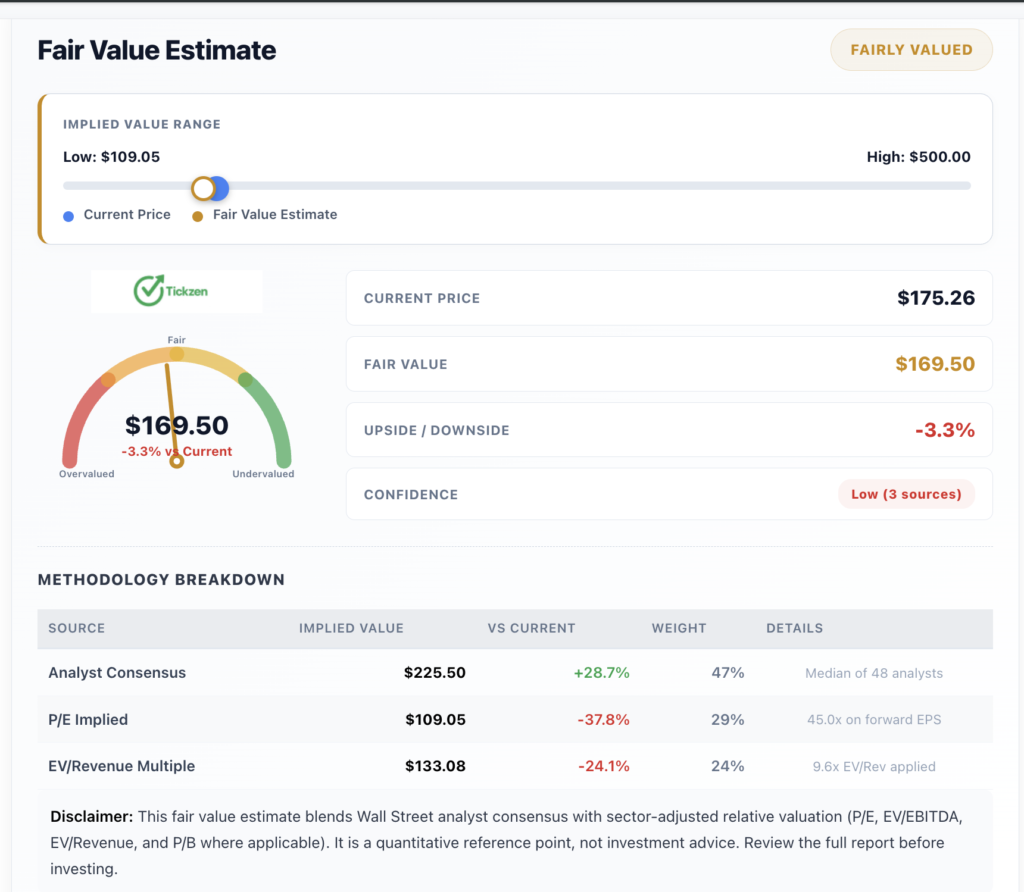Screen dimensions: 1024x892
Task: Click the Low (3 sources) confidence badge
Action: (906, 494)
